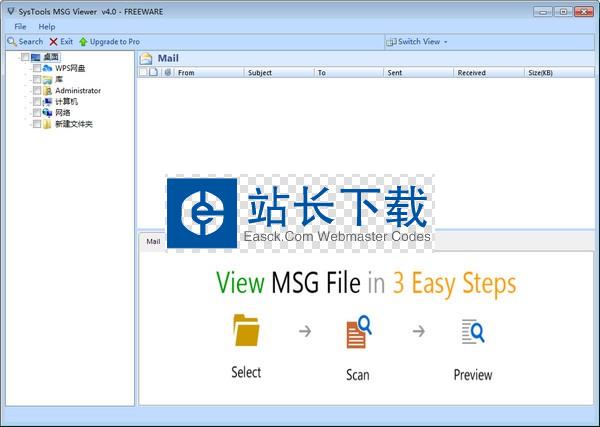This screenshot has width=600, height=427.
Task: Click the Mail envelope icon in panel header
Action: point(146,59)
